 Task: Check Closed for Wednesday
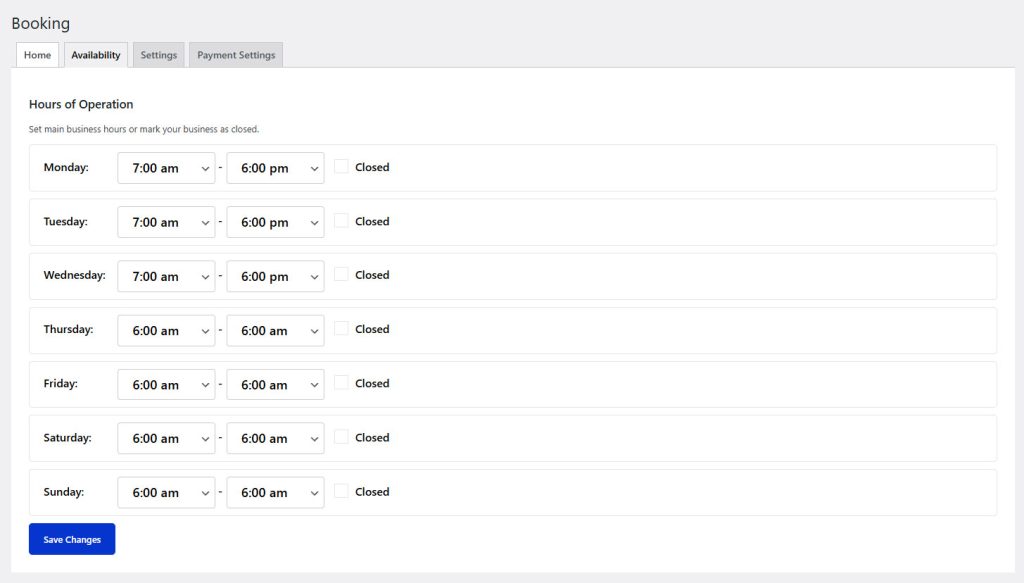coord(342,275)
